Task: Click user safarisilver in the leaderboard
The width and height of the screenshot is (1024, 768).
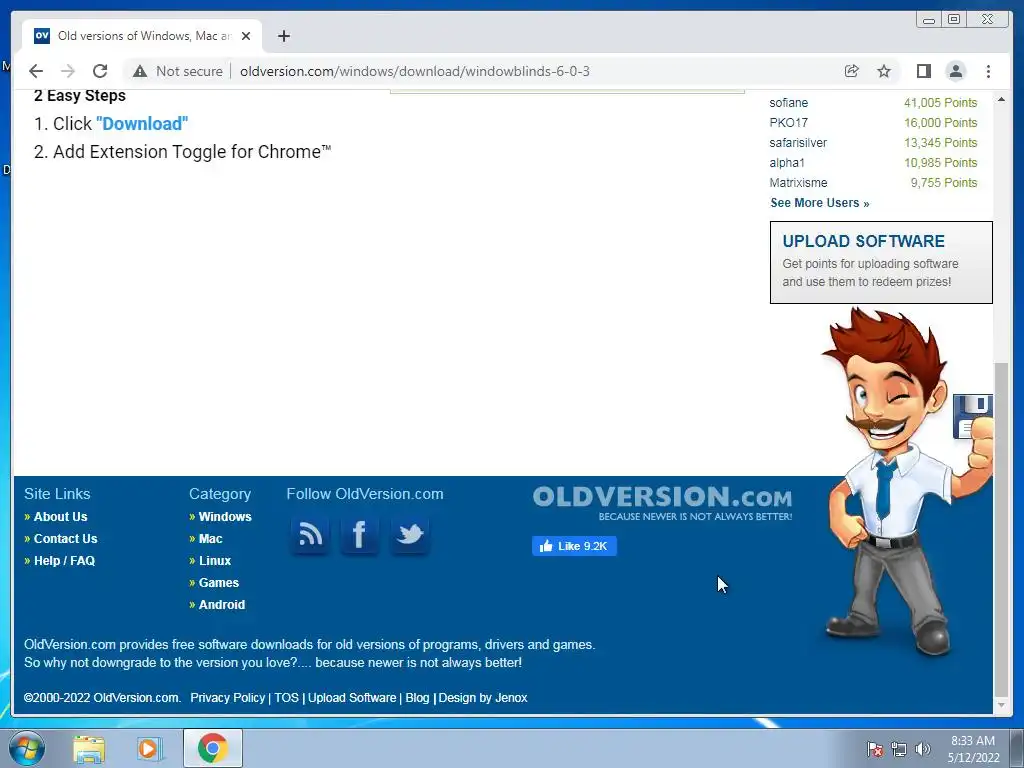Action: pos(798,143)
